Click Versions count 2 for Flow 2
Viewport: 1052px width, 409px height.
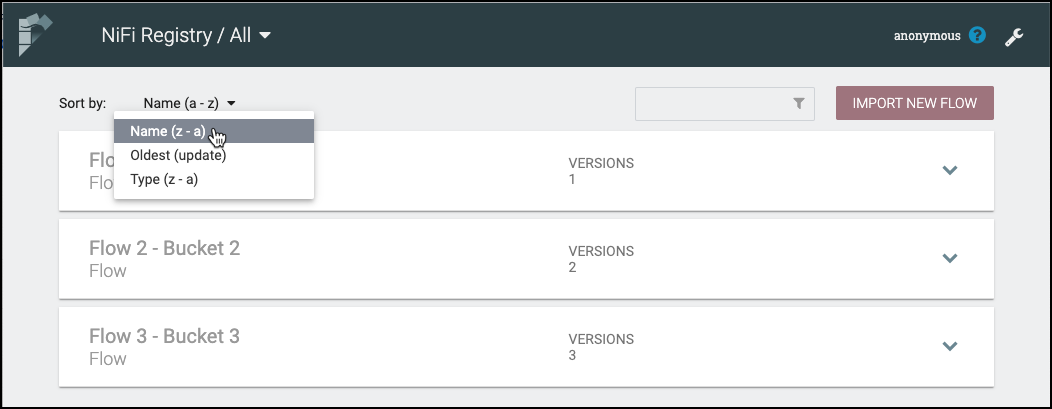[573, 268]
